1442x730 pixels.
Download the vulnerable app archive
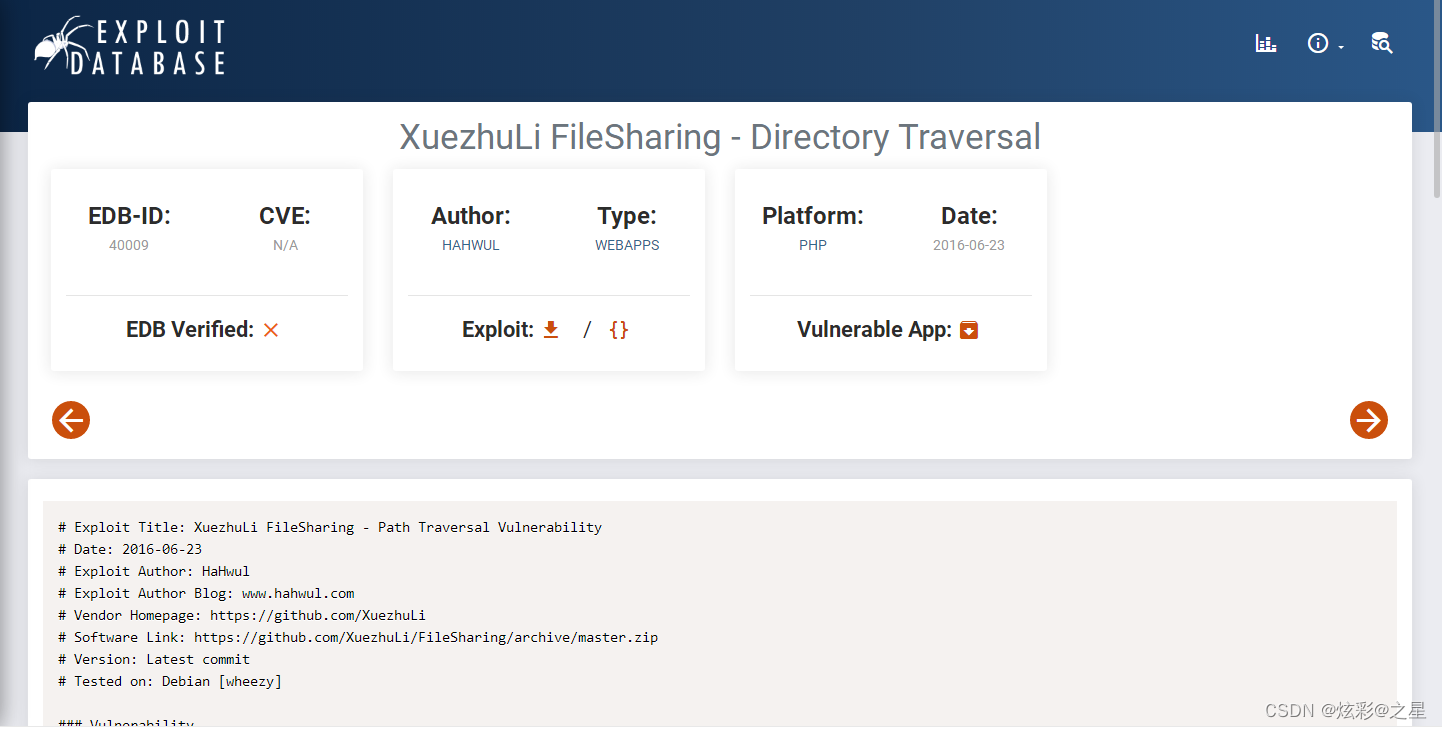click(x=968, y=330)
